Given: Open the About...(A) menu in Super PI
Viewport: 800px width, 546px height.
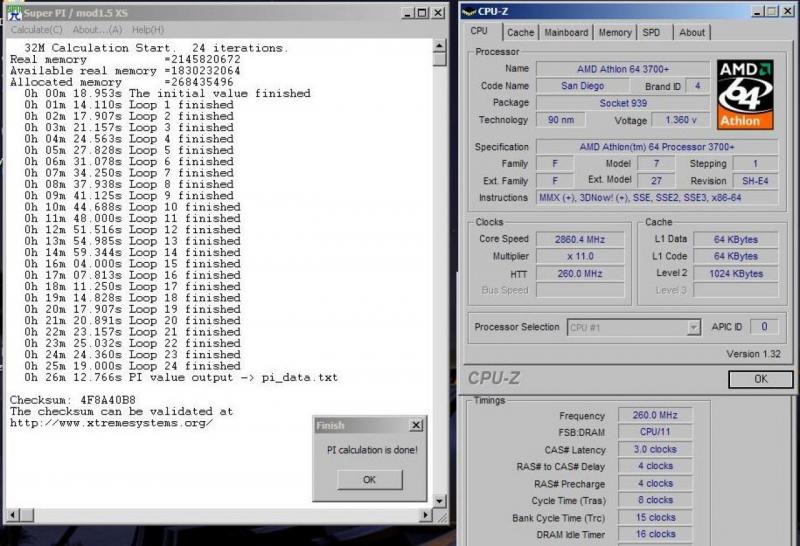Looking at the screenshot, I should coord(97,30).
